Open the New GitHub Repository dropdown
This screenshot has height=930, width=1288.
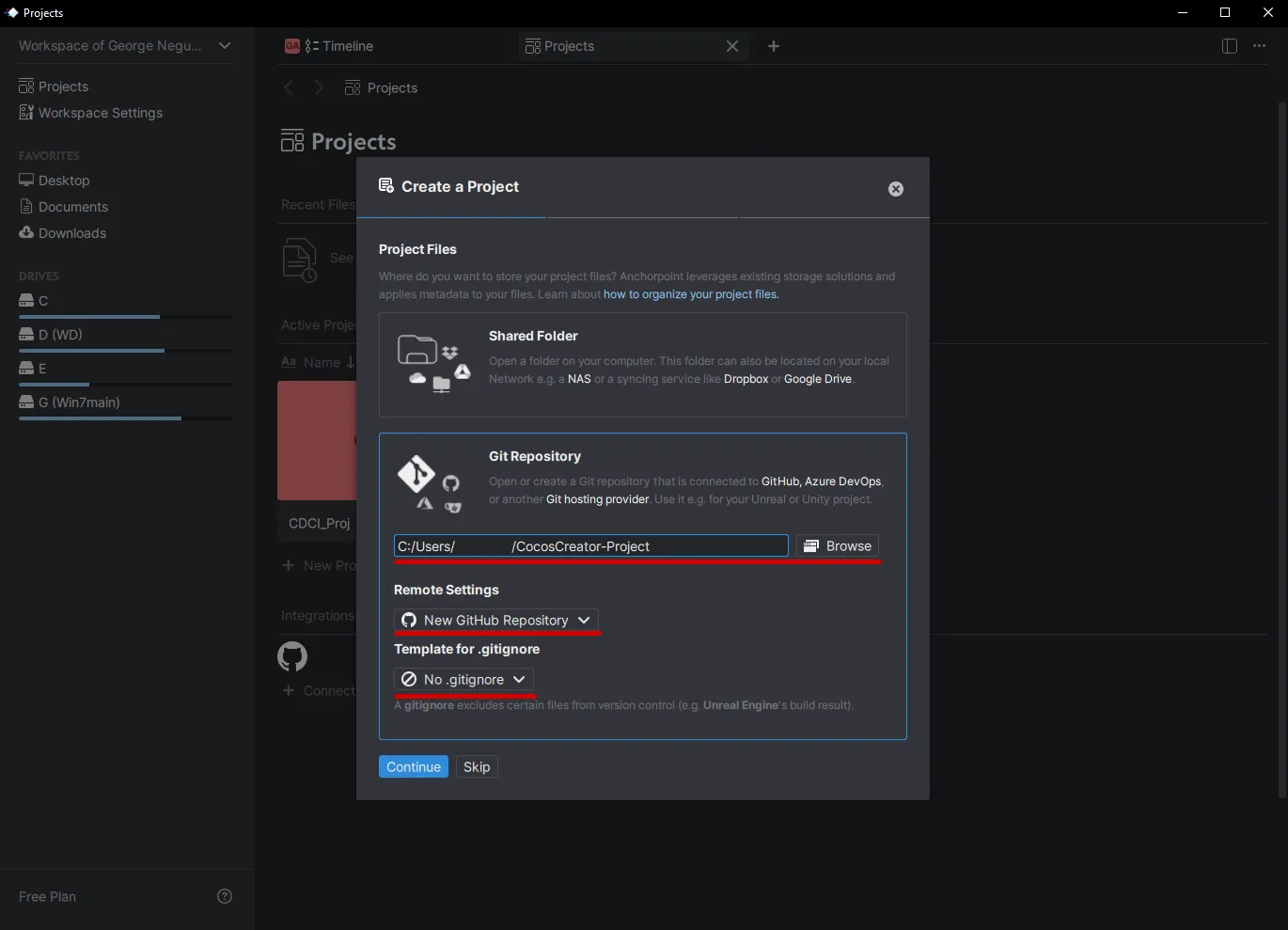[496, 620]
